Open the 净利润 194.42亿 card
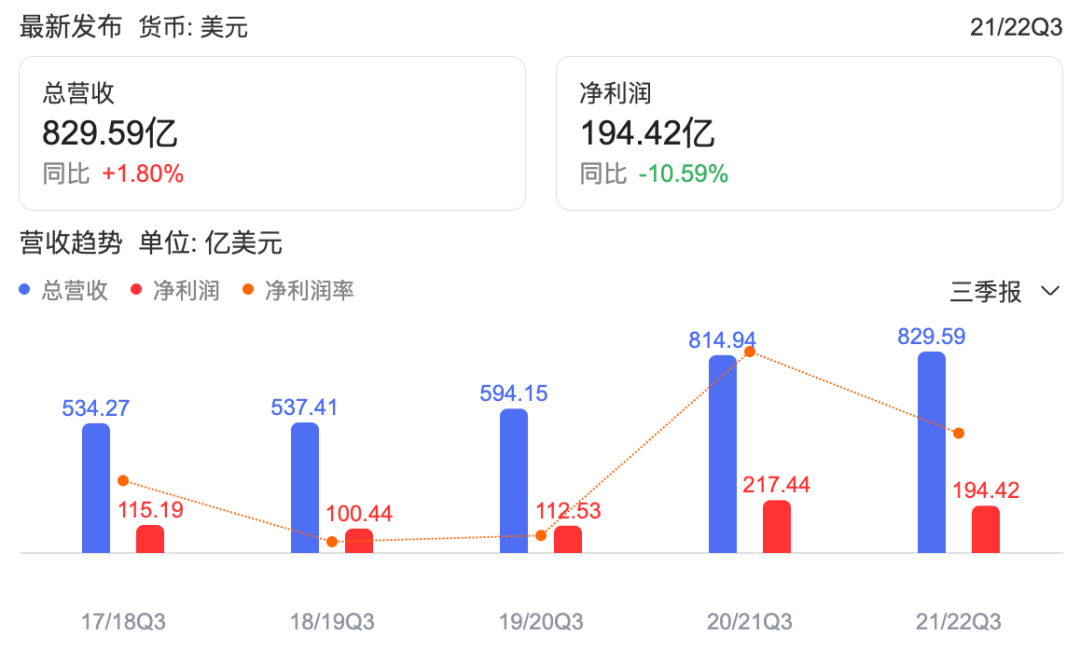This screenshot has height=649, width=1080. click(x=809, y=134)
